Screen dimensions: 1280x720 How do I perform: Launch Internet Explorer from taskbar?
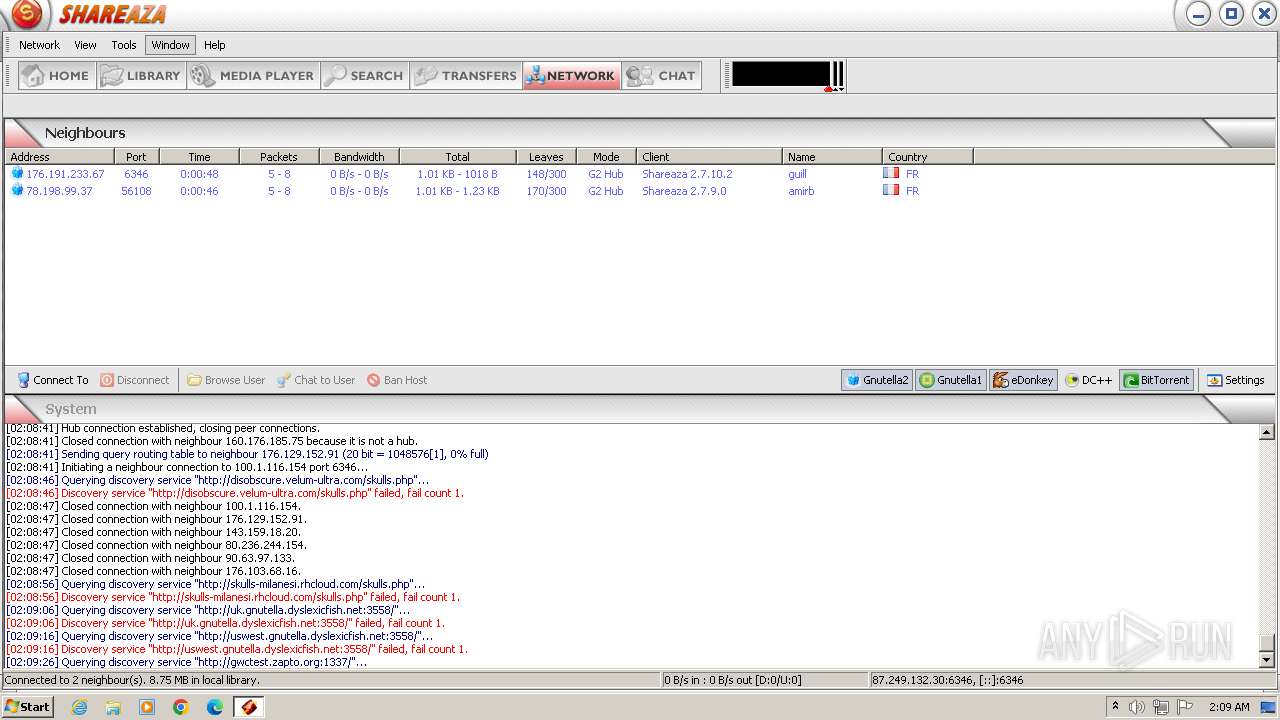[79, 707]
